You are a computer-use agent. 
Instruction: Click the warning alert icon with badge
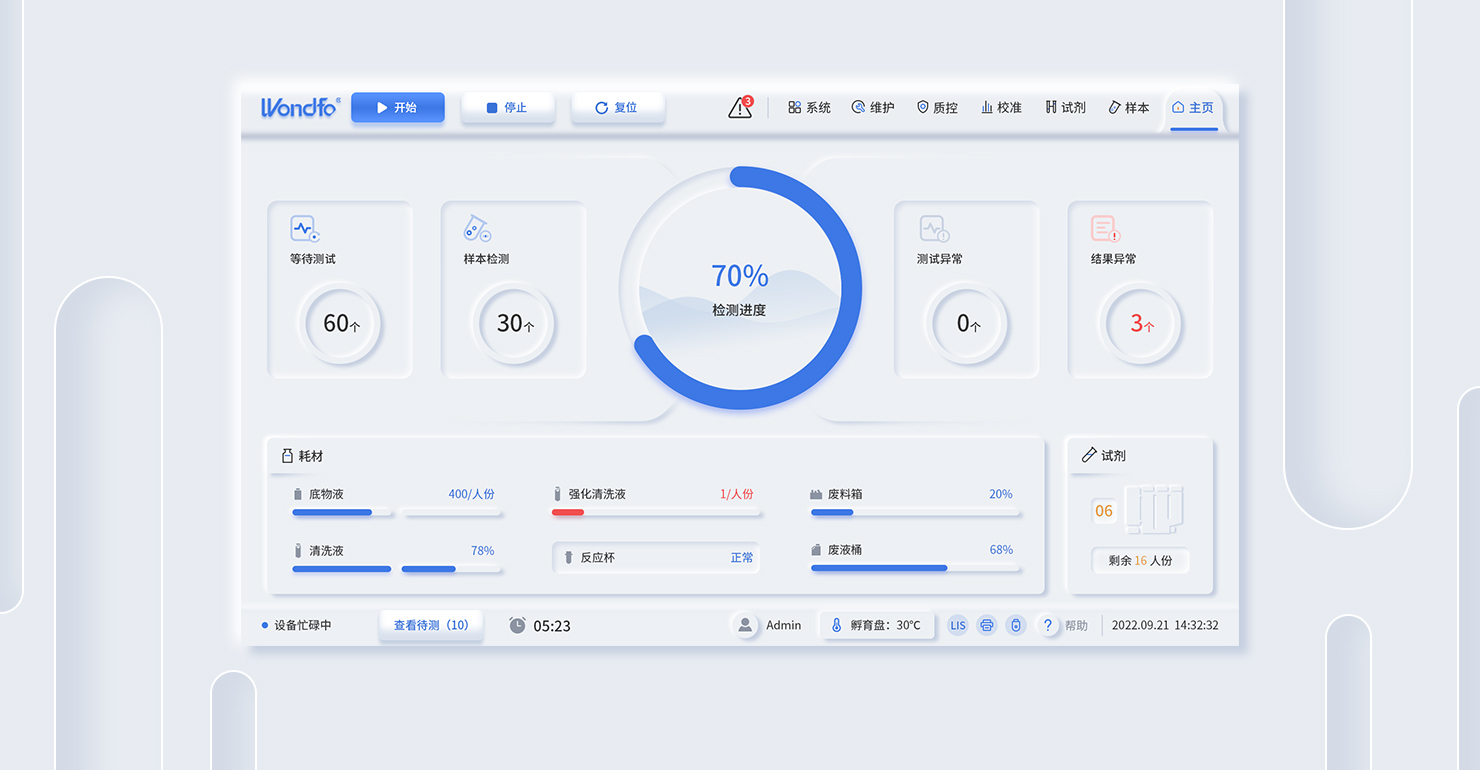click(740, 108)
